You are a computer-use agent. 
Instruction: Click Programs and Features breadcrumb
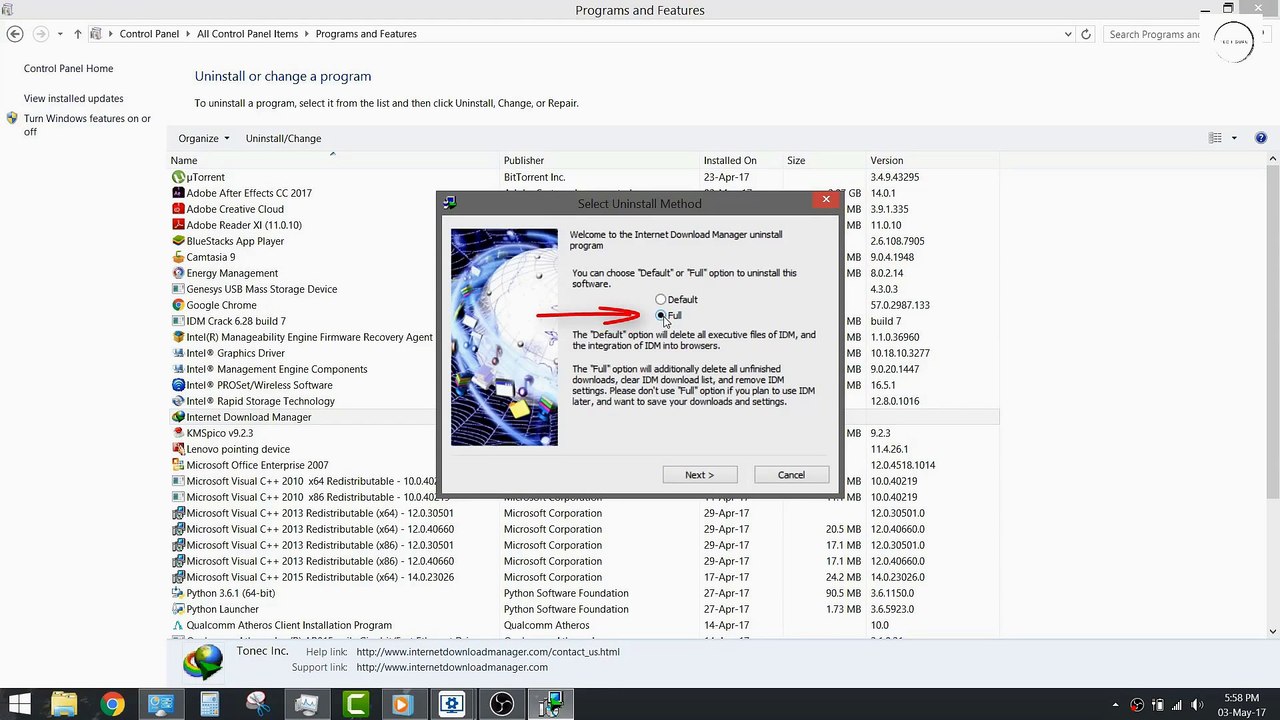(x=366, y=34)
